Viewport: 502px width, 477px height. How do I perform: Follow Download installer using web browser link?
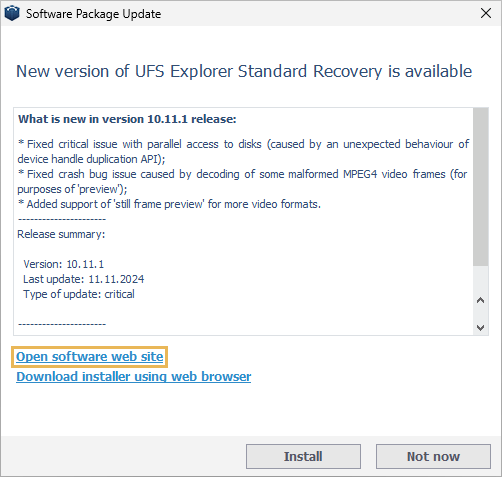pos(134,377)
